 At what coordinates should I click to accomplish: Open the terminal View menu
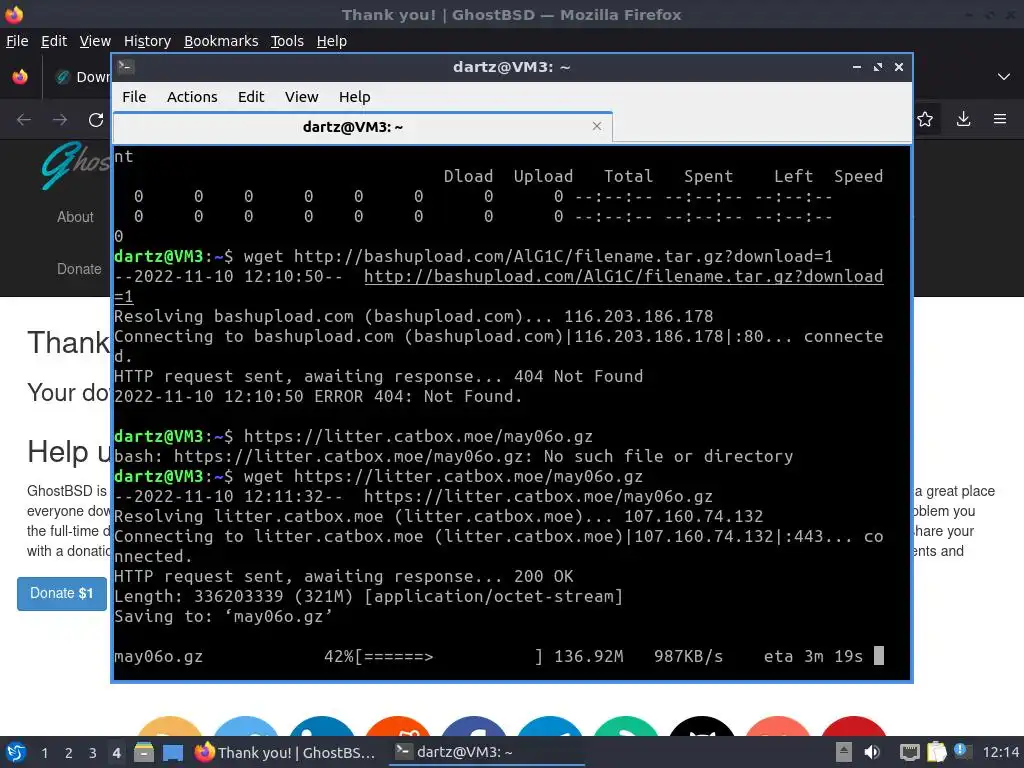[301, 97]
